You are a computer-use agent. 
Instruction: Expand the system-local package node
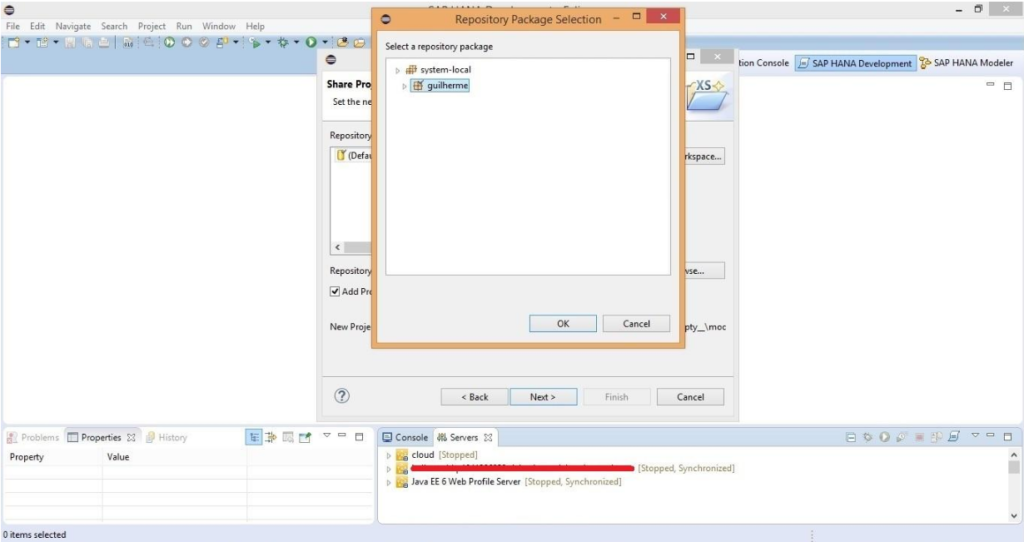(x=397, y=70)
